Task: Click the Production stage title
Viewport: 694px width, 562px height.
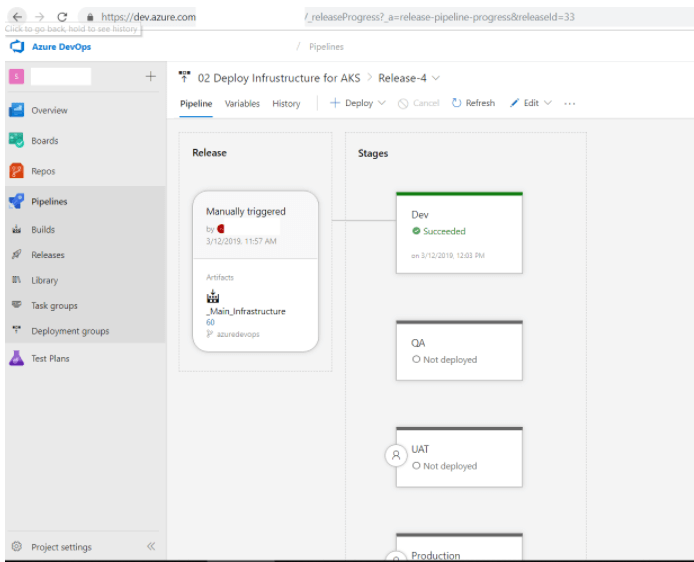Action: [x=436, y=555]
